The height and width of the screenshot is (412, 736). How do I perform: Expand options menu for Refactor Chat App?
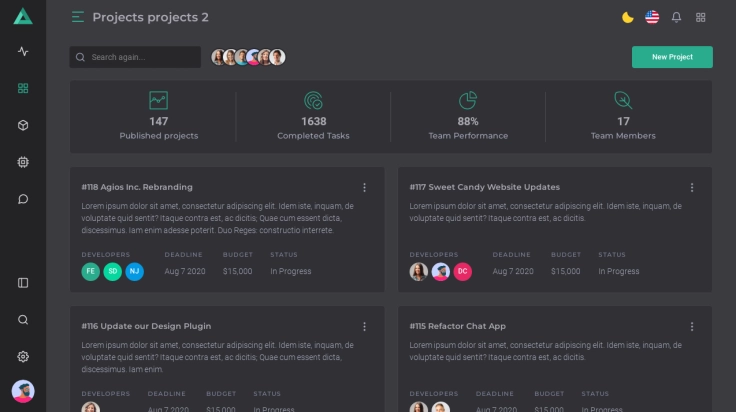pos(692,326)
